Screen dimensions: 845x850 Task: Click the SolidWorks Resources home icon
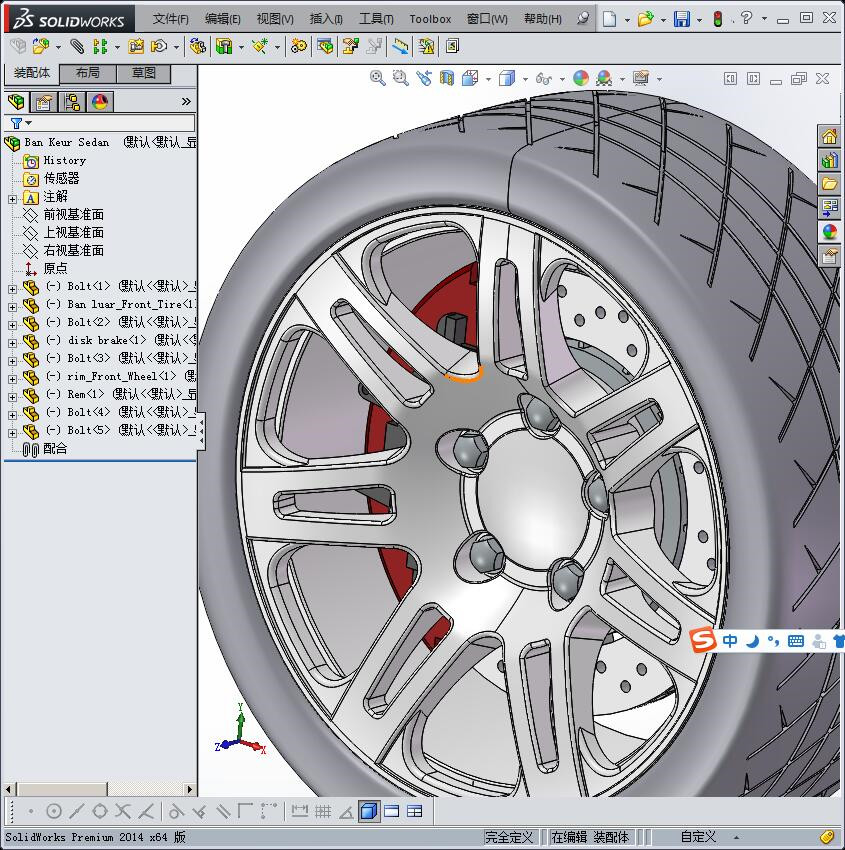829,137
